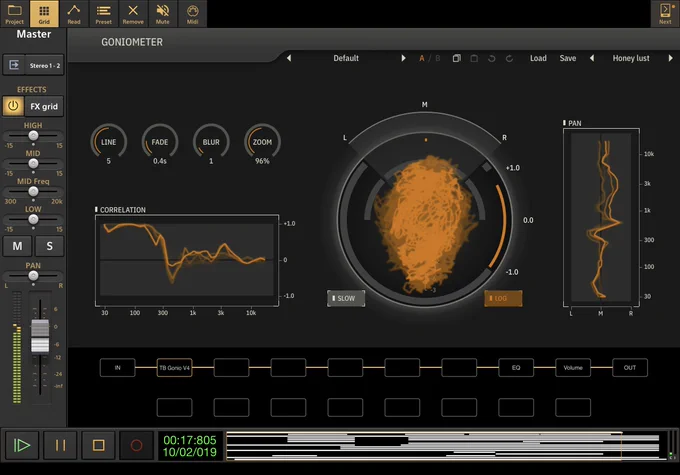
Task: Click the HIGH EQ slider handle
Action: [x=33, y=136]
